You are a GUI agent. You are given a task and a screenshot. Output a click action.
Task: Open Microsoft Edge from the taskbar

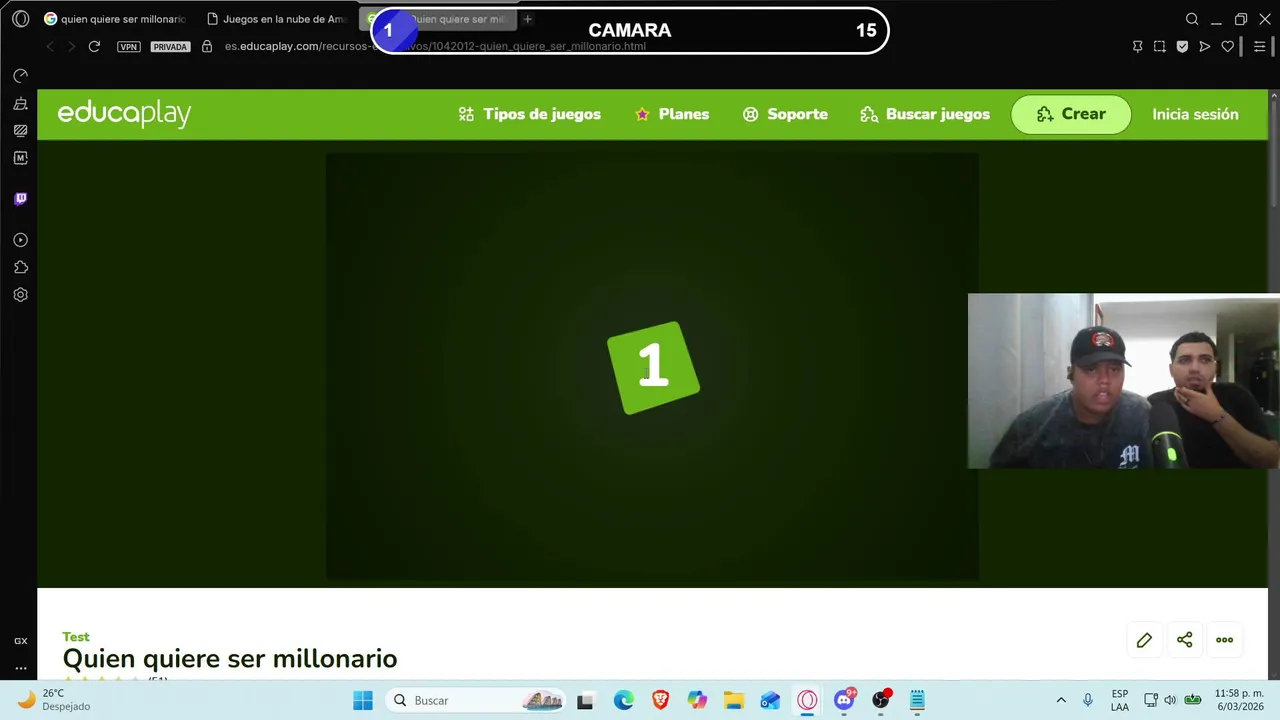click(624, 700)
